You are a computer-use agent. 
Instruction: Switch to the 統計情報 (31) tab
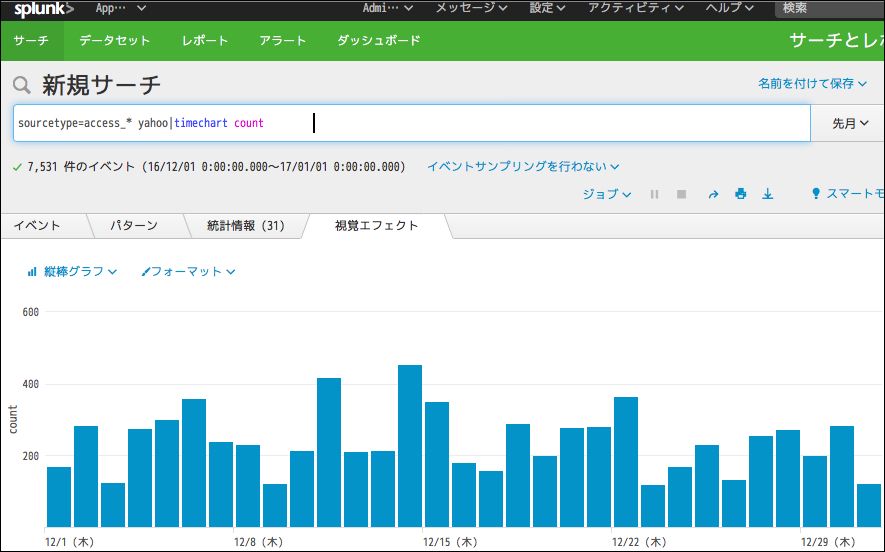[x=245, y=225]
